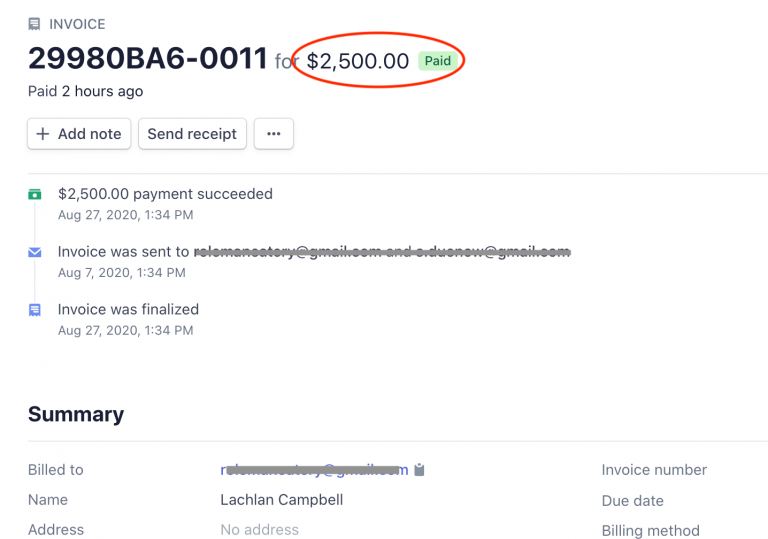Image resolution: width=768 pixels, height=539 pixels.
Task: Click the "Paid 2 hours ago" text
Action: click(x=85, y=92)
